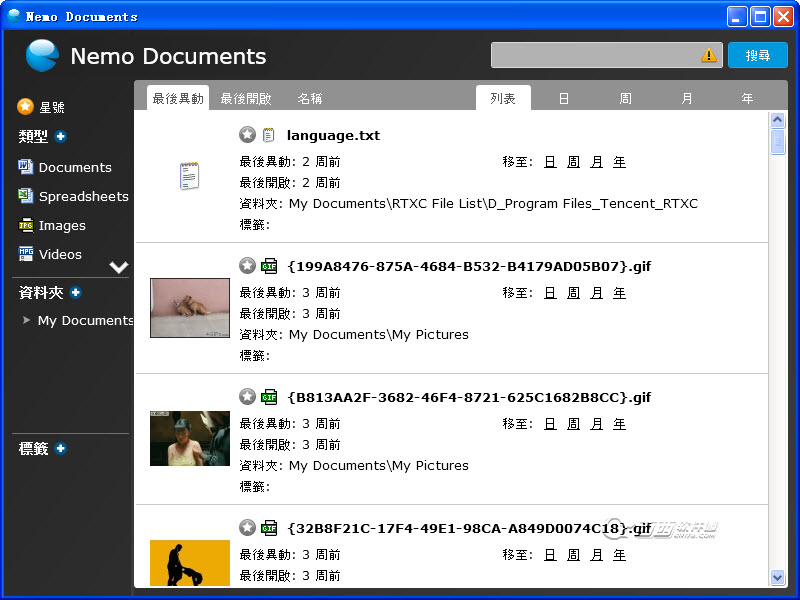Jump to 日 for {199A8476 gif
This screenshot has width=800, height=600.
pos(550,293)
